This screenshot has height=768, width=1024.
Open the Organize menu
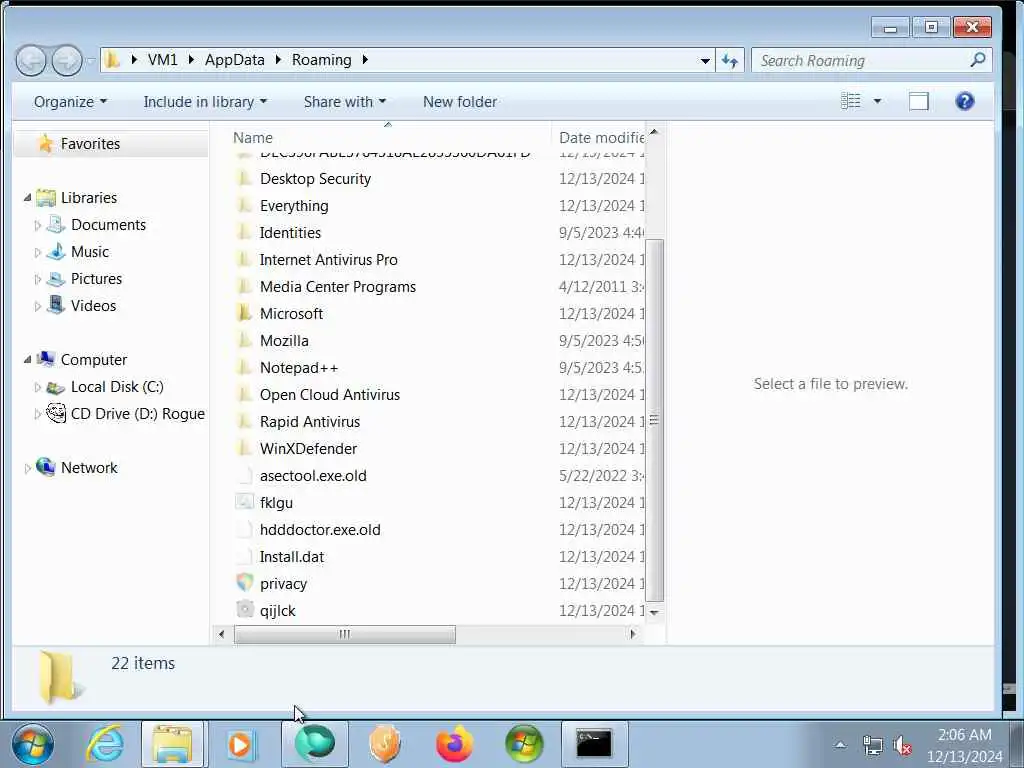(70, 102)
